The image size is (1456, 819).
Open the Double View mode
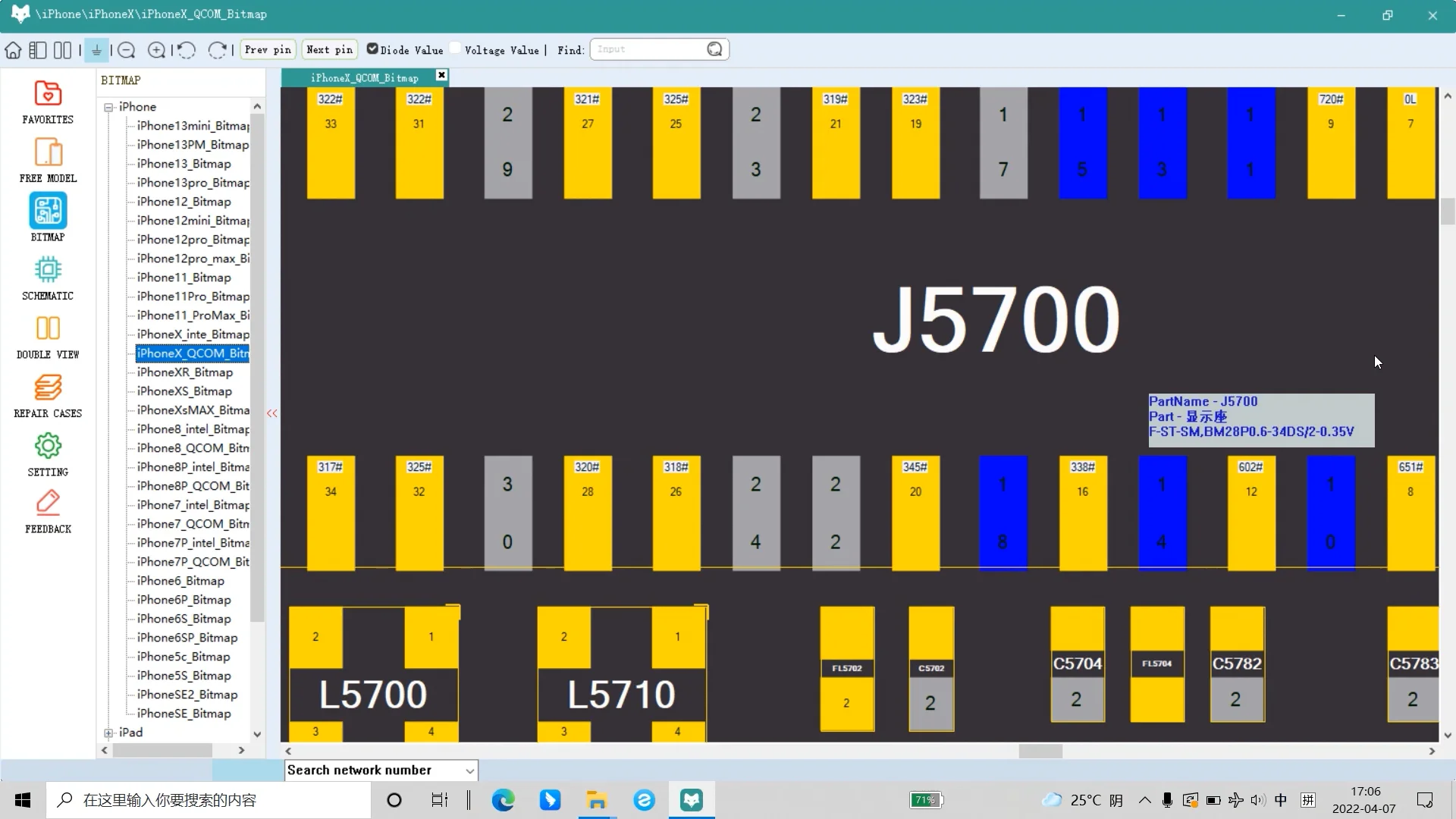coord(48,337)
